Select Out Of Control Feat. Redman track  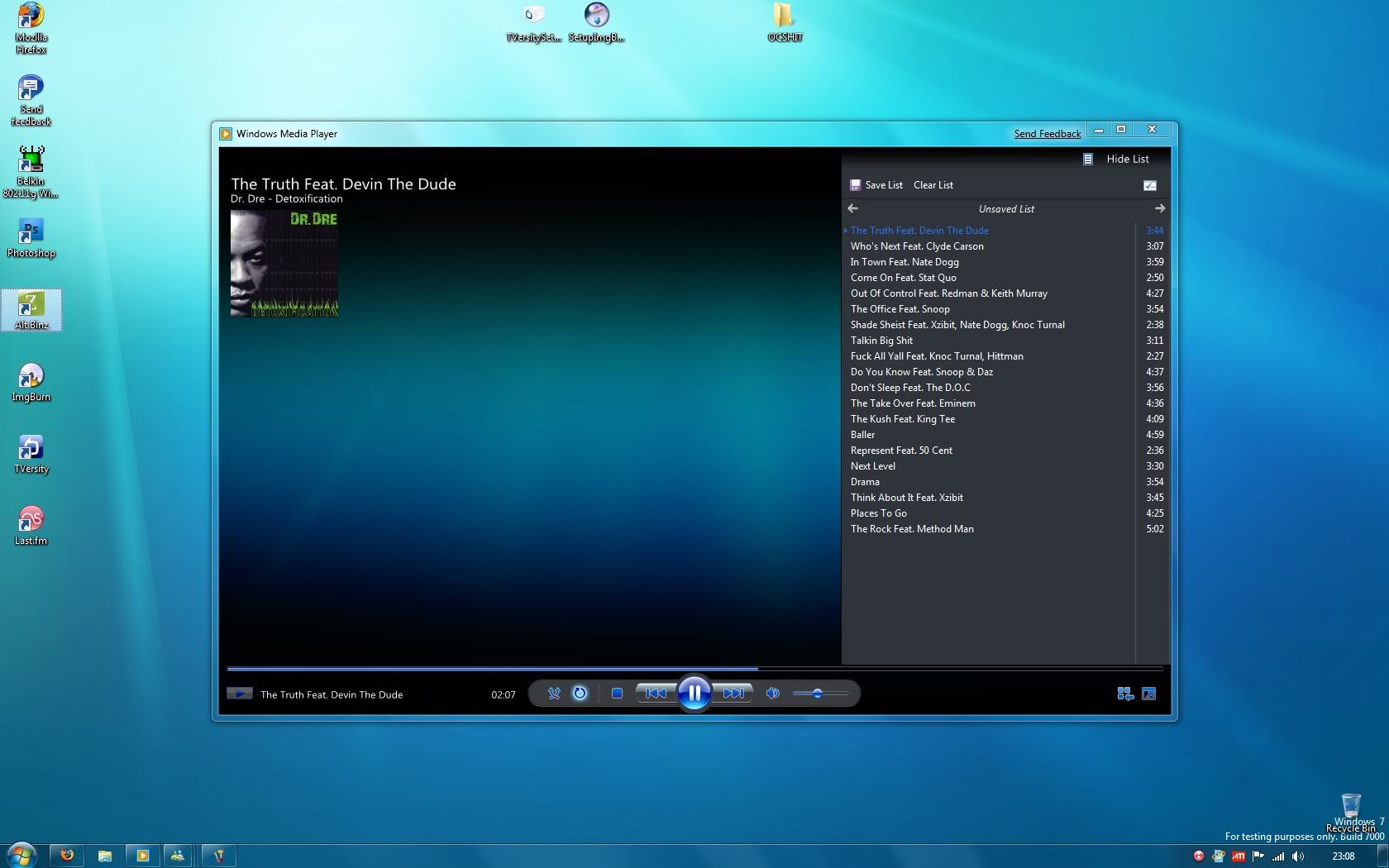(x=1005, y=293)
